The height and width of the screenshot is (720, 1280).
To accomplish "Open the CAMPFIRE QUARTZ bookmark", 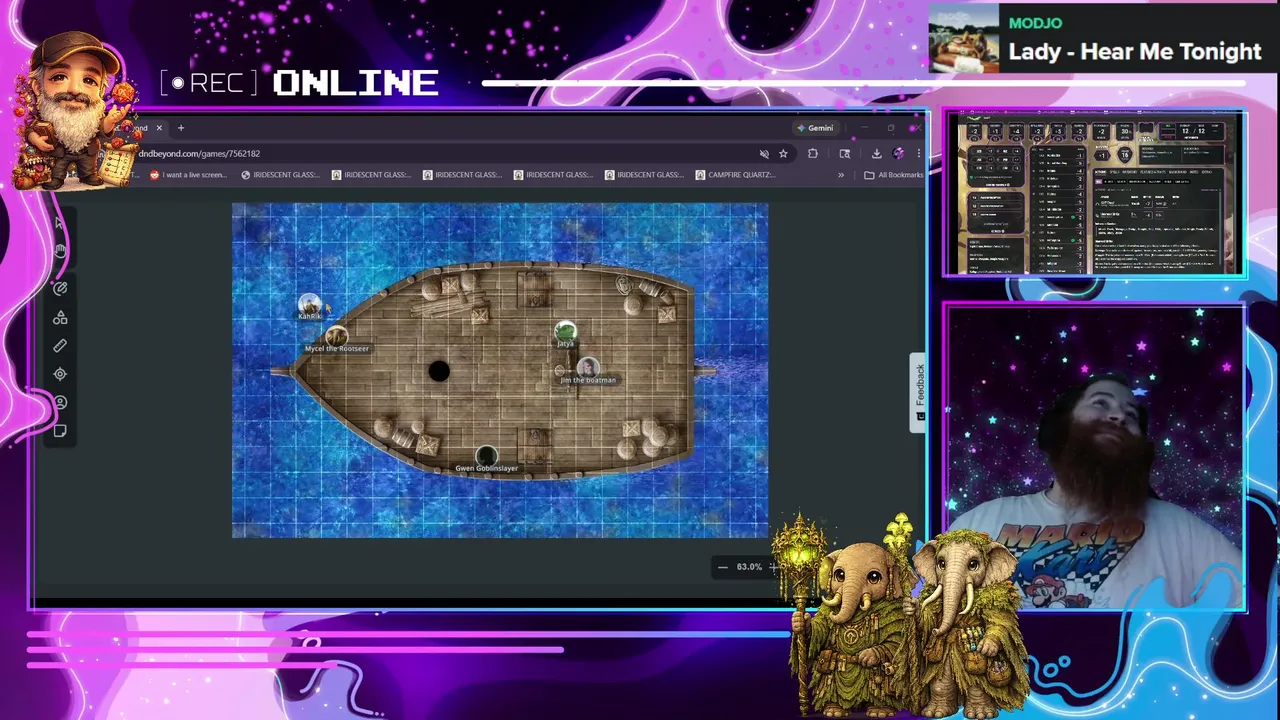I will pyautogui.click(x=735, y=175).
